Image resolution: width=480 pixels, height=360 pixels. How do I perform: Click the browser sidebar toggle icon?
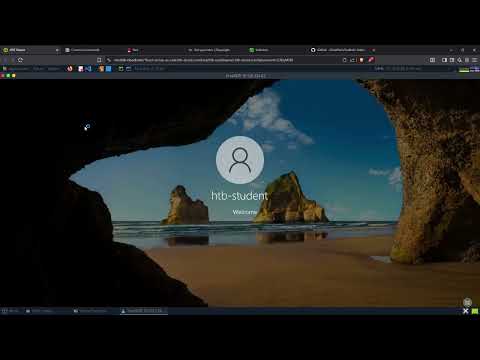tap(444, 60)
